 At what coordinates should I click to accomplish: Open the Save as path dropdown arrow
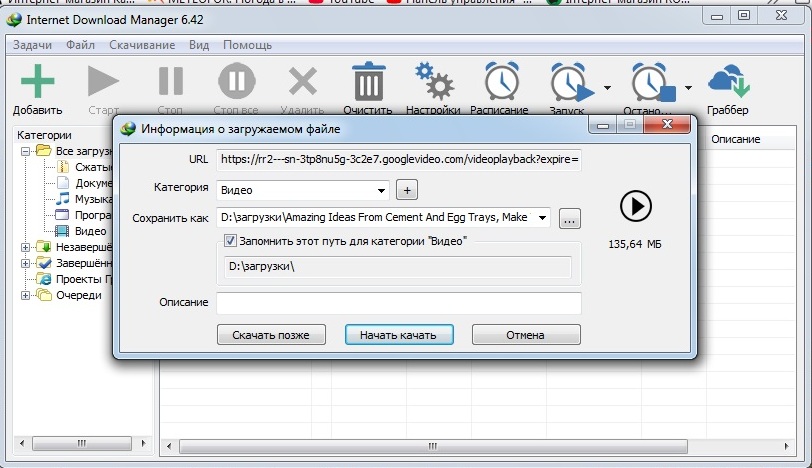tap(542, 217)
